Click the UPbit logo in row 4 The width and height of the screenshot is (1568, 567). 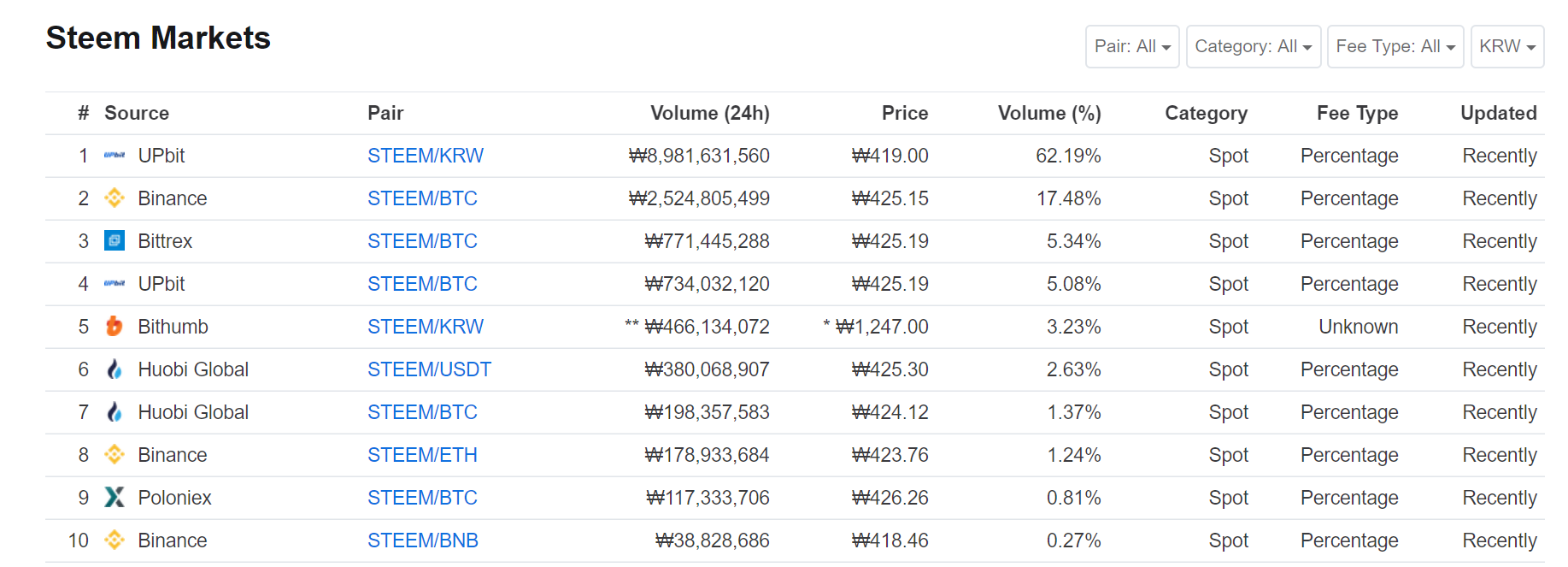coord(115,284)
